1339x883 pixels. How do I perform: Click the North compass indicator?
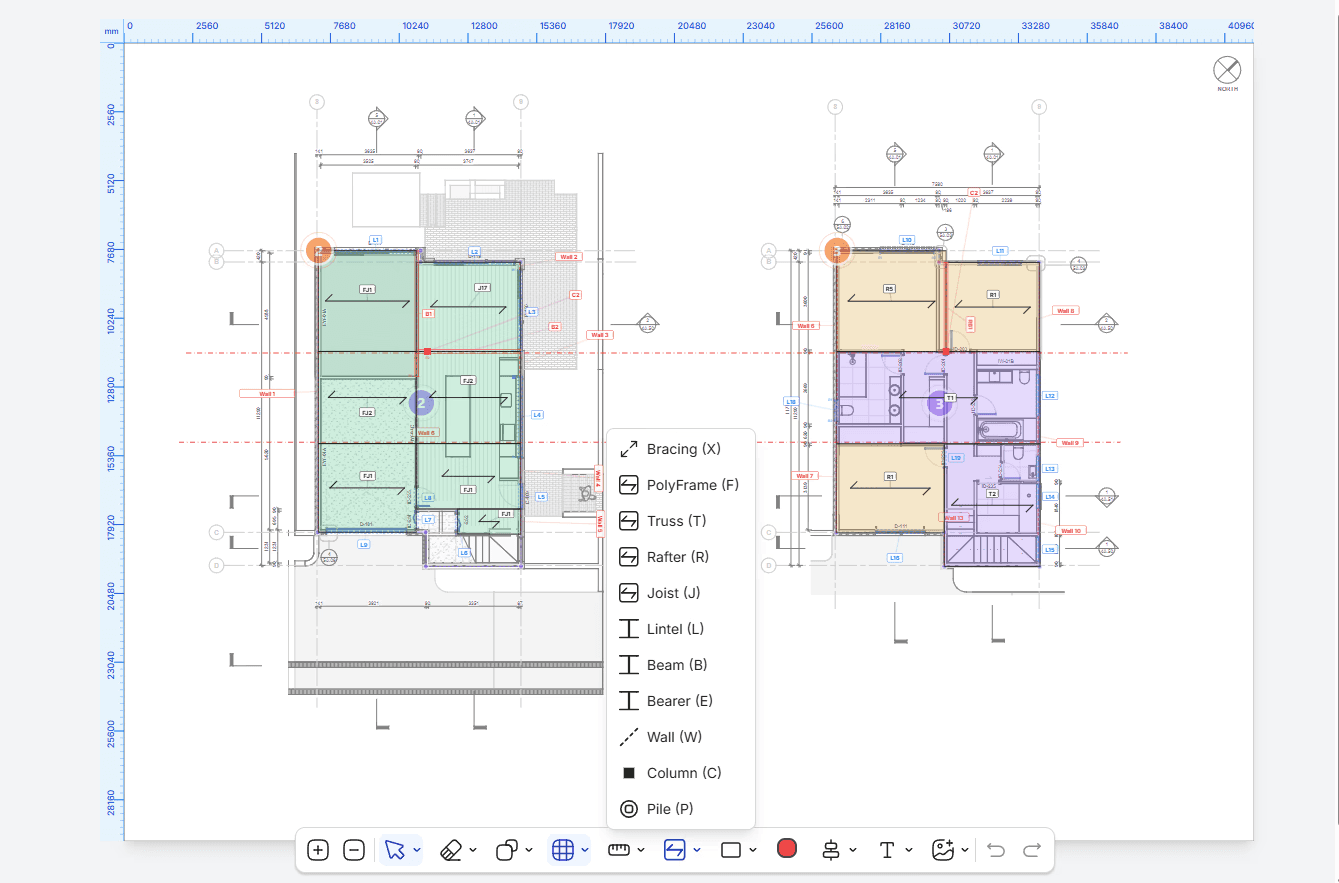(x=1227, y=73)
